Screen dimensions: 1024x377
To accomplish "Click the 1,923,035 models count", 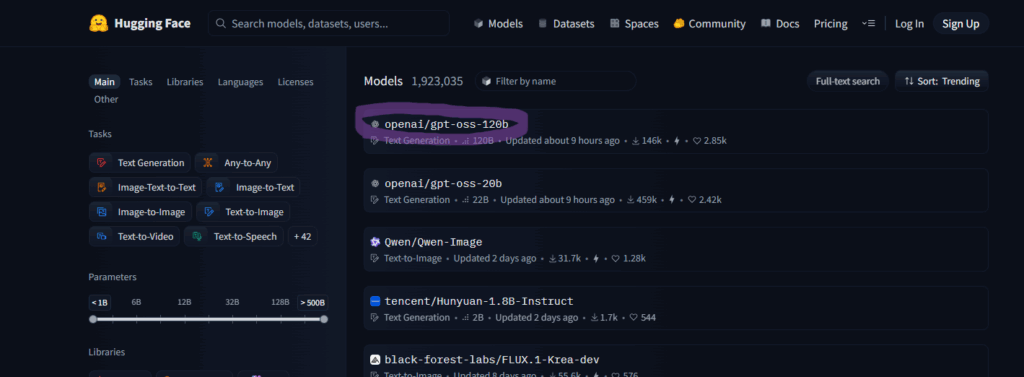I will 437,81.
